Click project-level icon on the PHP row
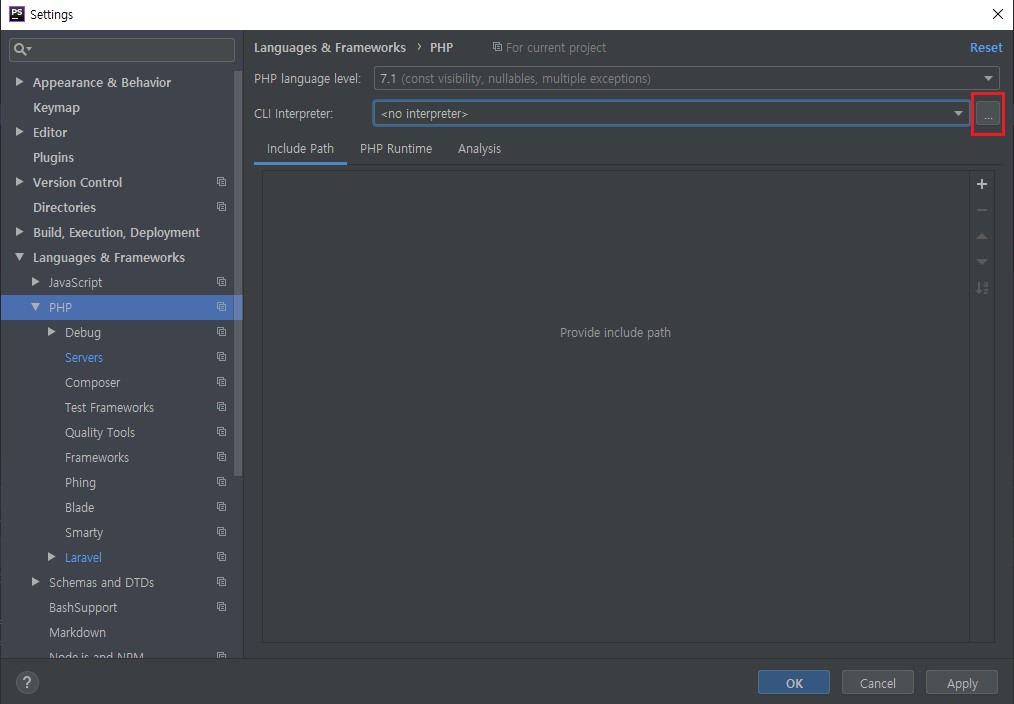1014x704 pixels. pyautogui.click(x=221, y=307)
